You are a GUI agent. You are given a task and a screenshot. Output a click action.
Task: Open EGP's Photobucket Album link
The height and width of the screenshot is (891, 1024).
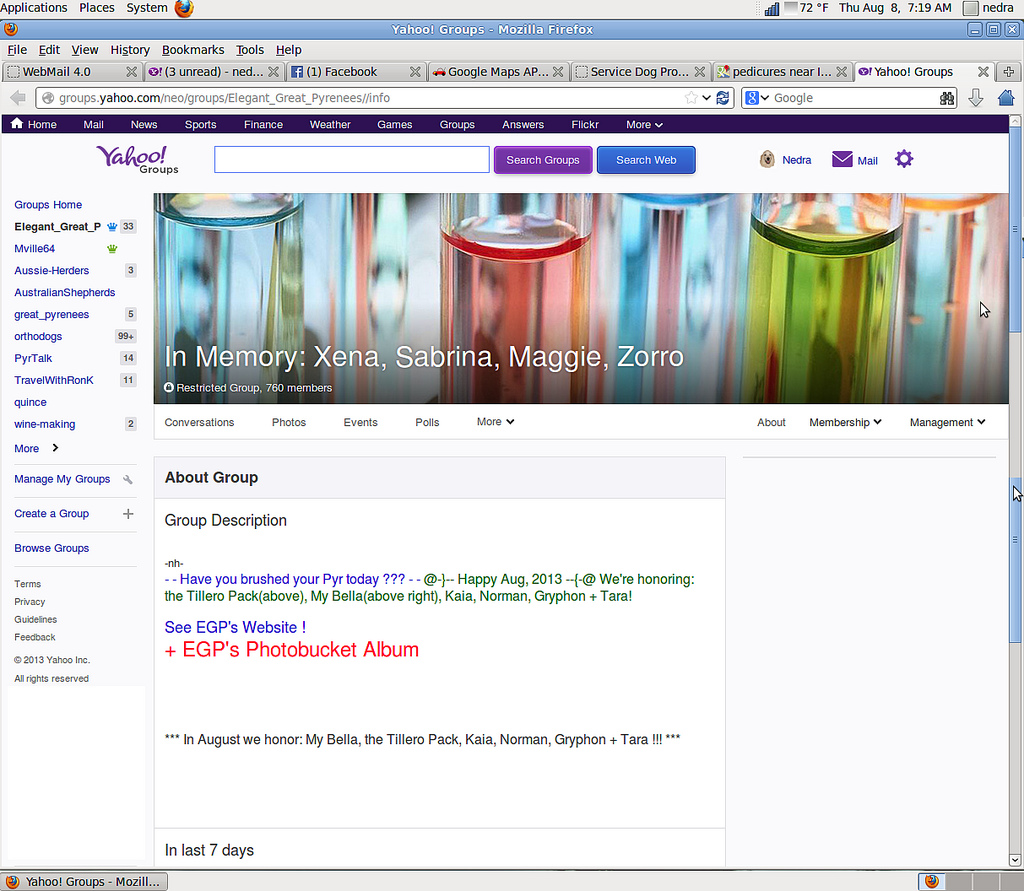tap(291, 649)
